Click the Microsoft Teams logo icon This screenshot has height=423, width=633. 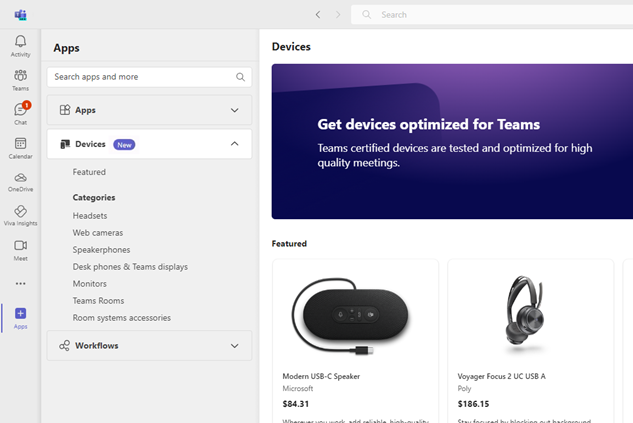[21, 15]
